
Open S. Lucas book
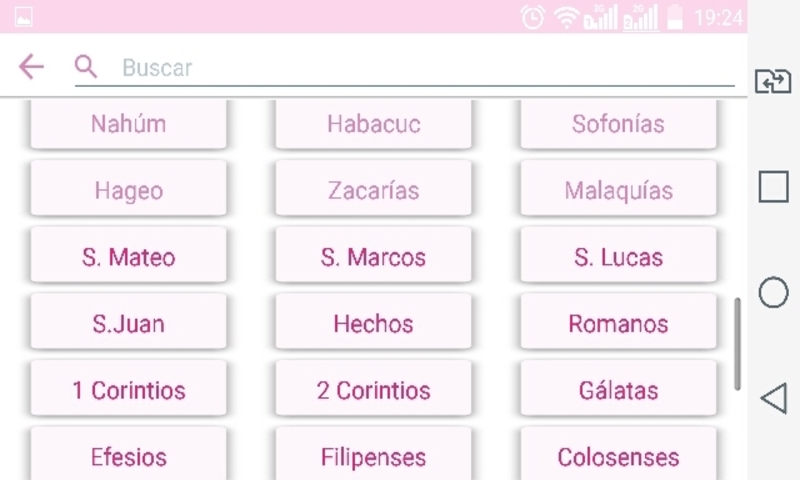pos(618,257)
